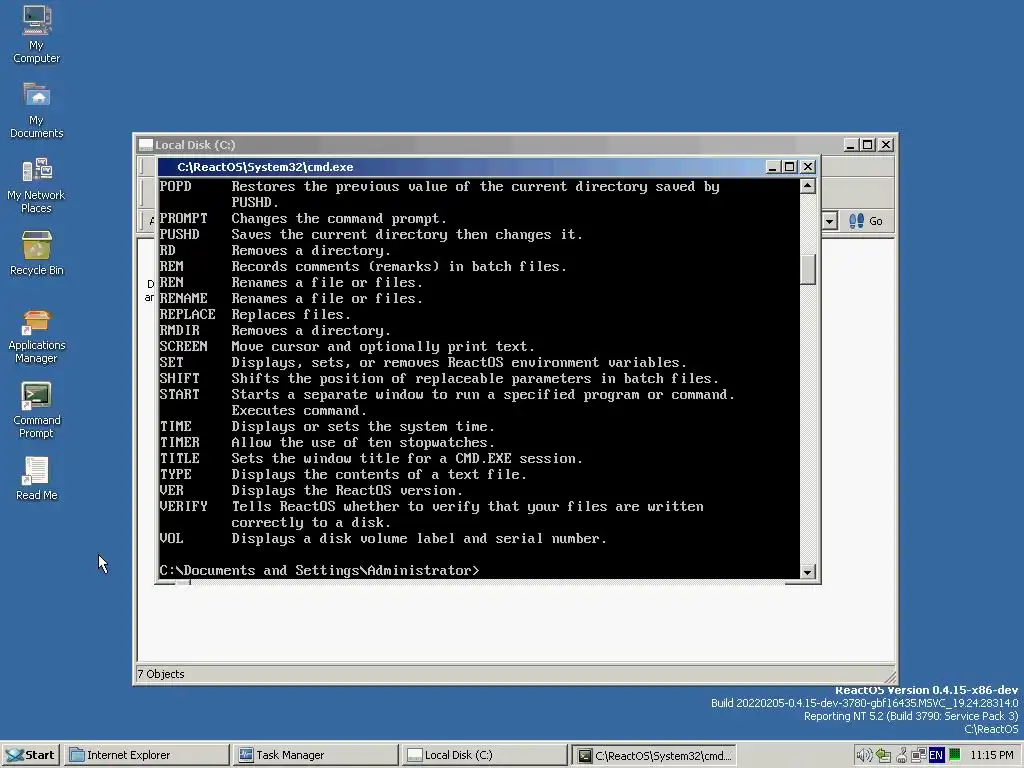Click cmd scrollbar down arrow
The height and width of the screenshot is (768, 1024).
[x=808, y=572]
